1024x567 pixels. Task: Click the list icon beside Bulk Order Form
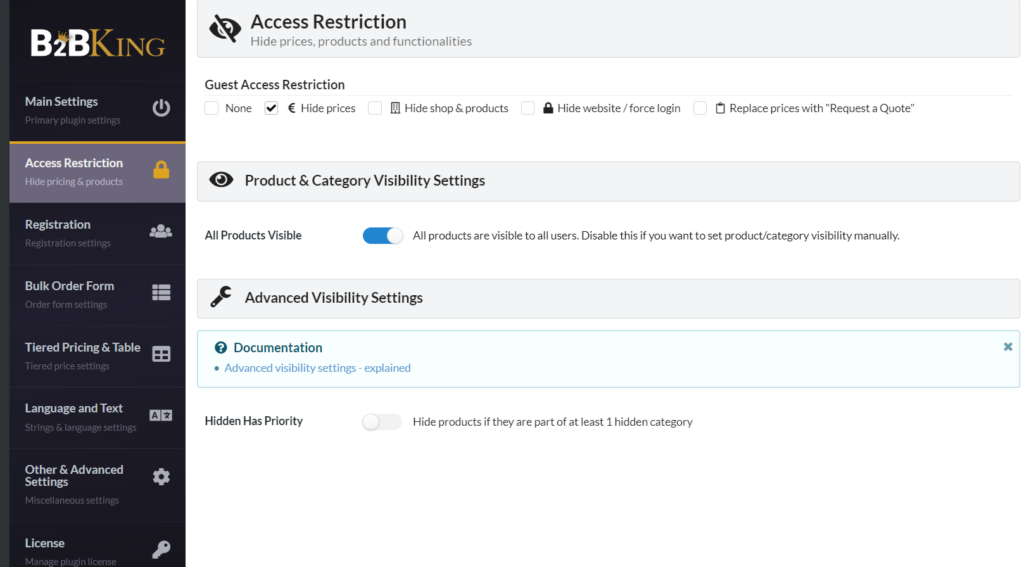click(x=161, y=292)
